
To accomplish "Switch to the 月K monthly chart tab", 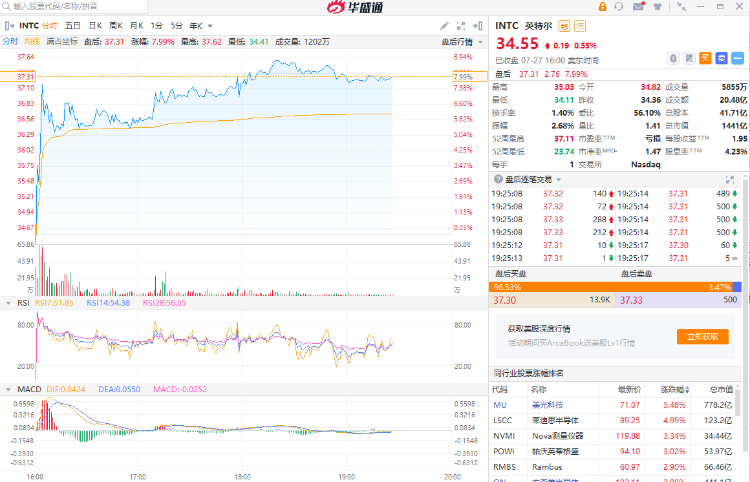I will [x=136, y=26].
